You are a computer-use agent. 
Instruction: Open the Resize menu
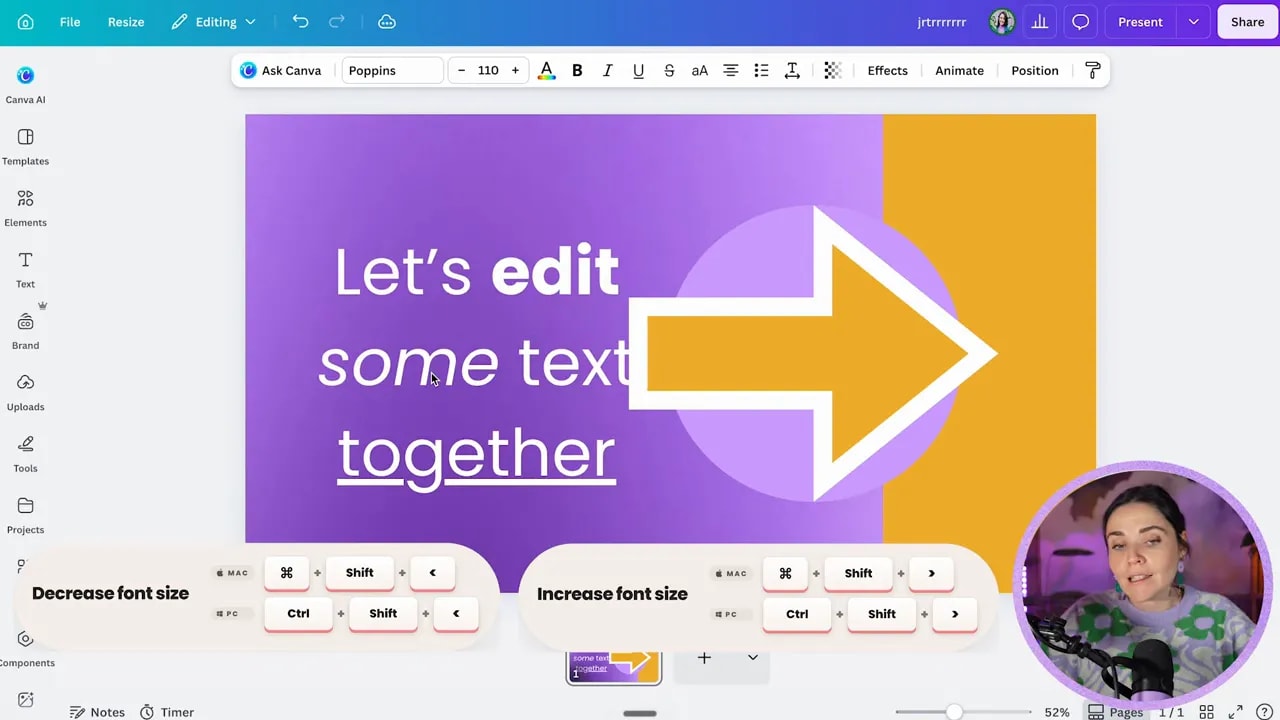coord(126,22)
